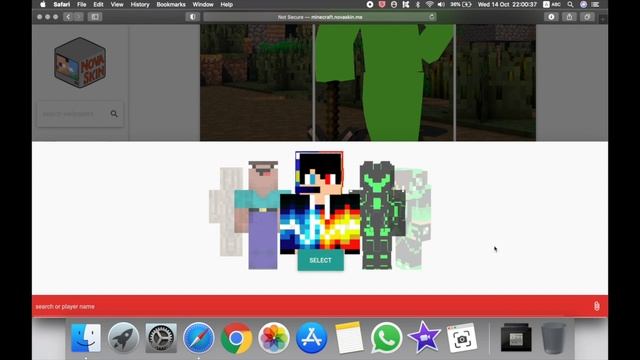The height and width of the screenshot is (360, 640).
Task: Click the paperclip attach icon
Action: point(596,306)
